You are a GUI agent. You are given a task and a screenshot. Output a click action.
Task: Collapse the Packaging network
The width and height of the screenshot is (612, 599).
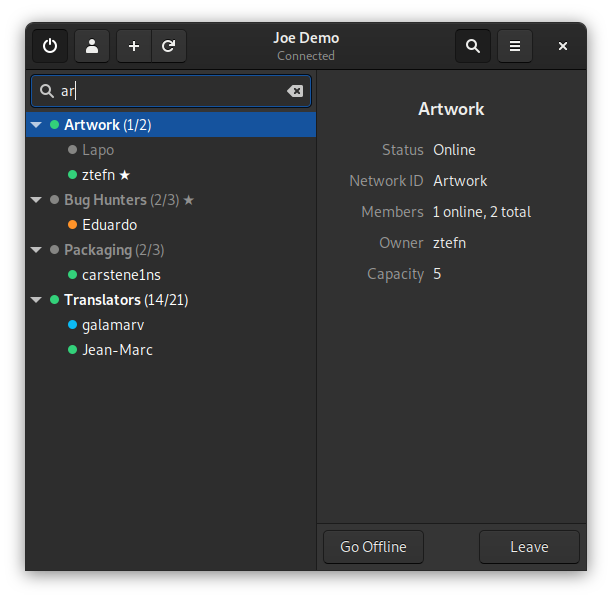coord(36,250)
